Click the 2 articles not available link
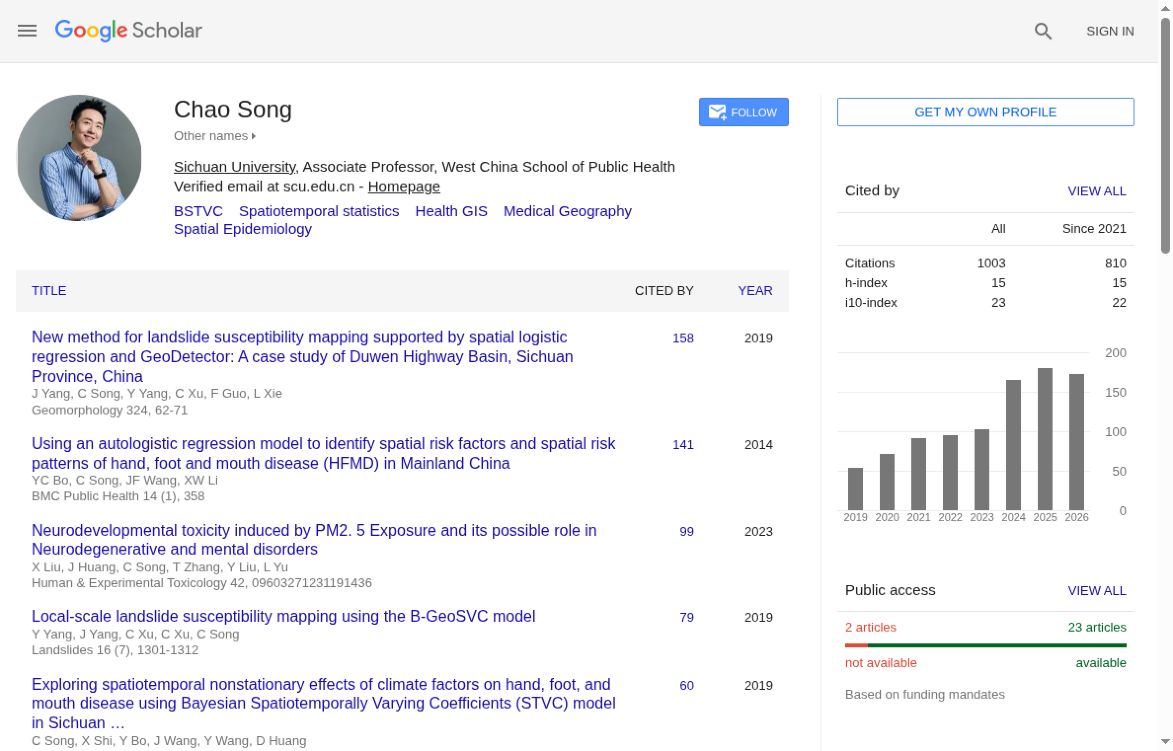This screenshot has height=751, width=1173. click(870, 628)
